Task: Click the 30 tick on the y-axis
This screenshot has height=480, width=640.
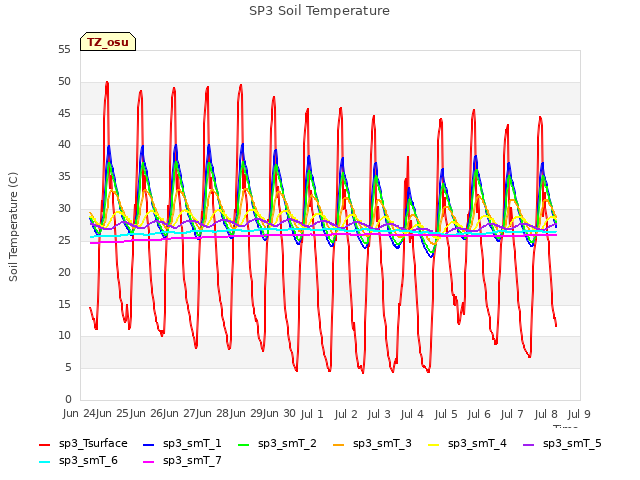Action: [x=64, y=209]
